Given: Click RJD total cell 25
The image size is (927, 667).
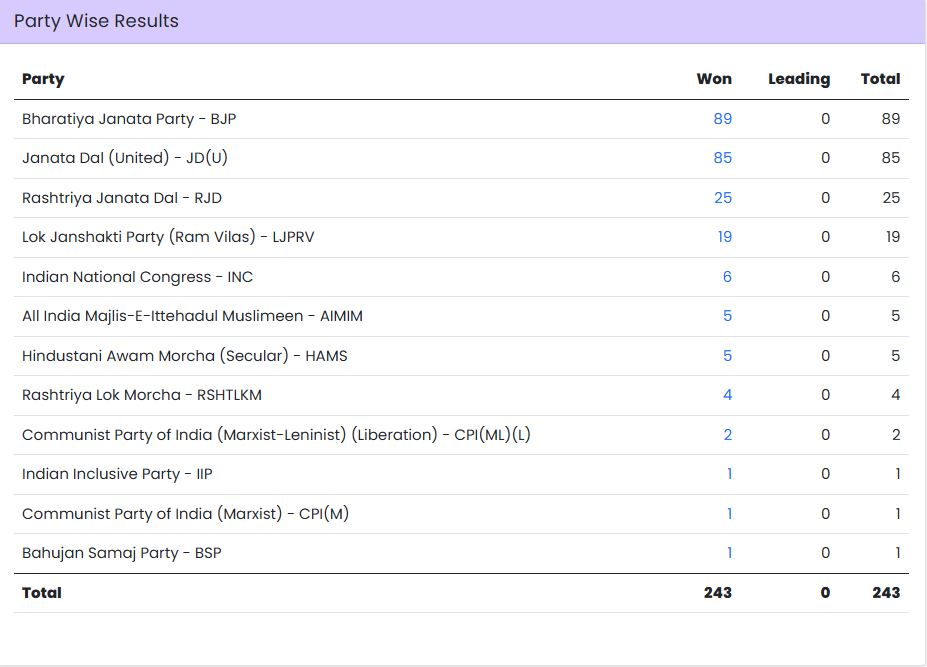Looking at the screenshot, I should coord(891,197).
